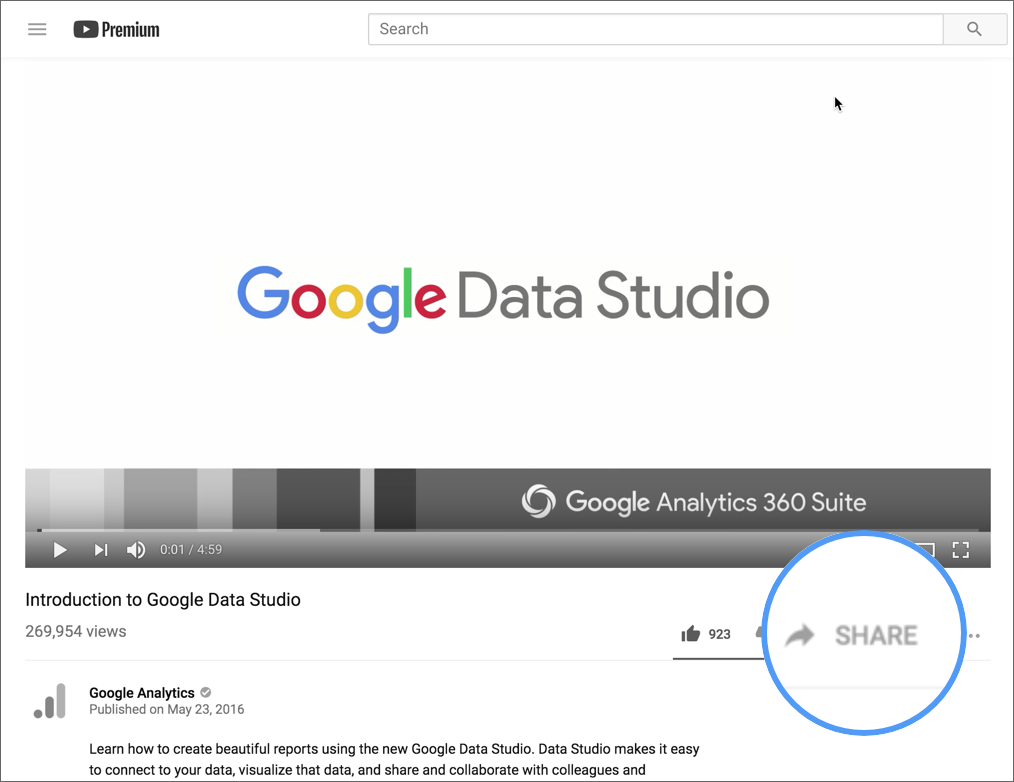Enter fullscreen mode
The width and height of the screenshot is (1014, 782).
pyautogui.click(x=961, y=549)
